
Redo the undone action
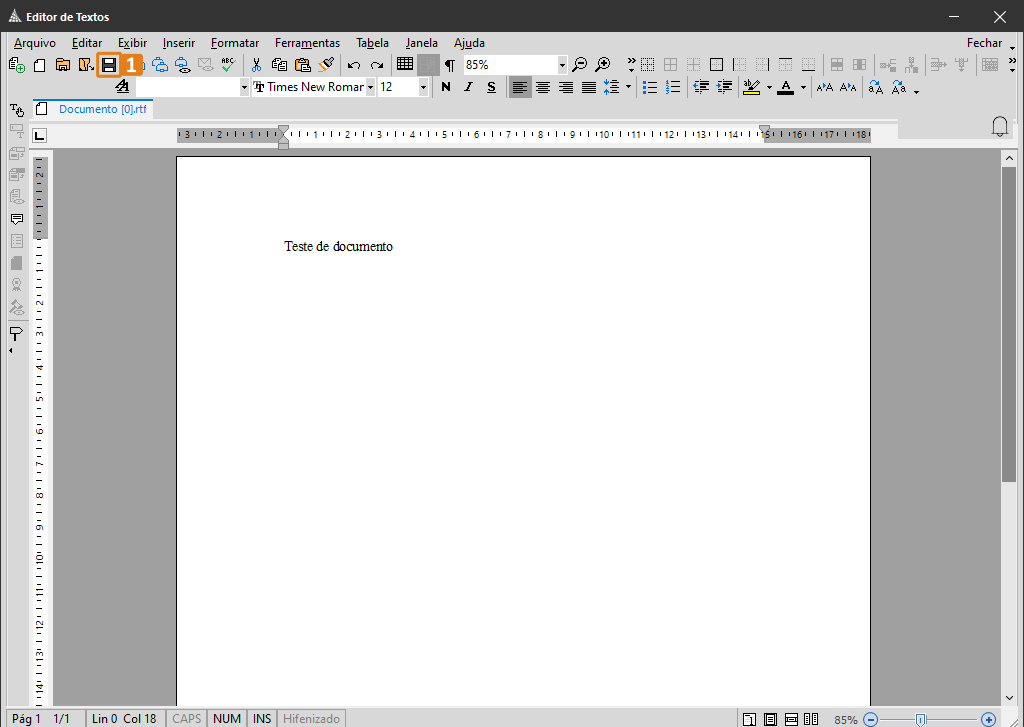(377, 65)
